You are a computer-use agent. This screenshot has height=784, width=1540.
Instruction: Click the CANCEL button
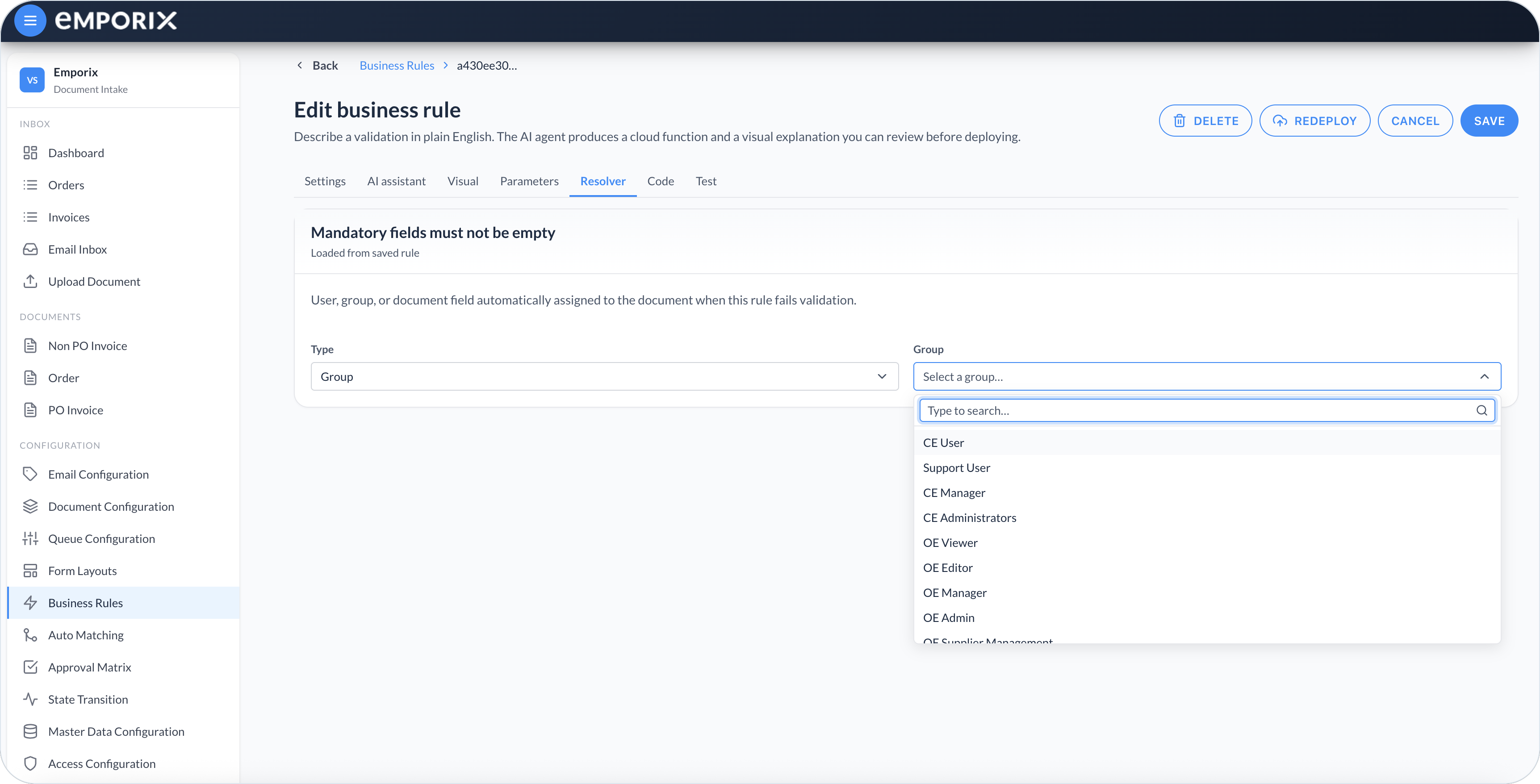(x=1415, y=121)
